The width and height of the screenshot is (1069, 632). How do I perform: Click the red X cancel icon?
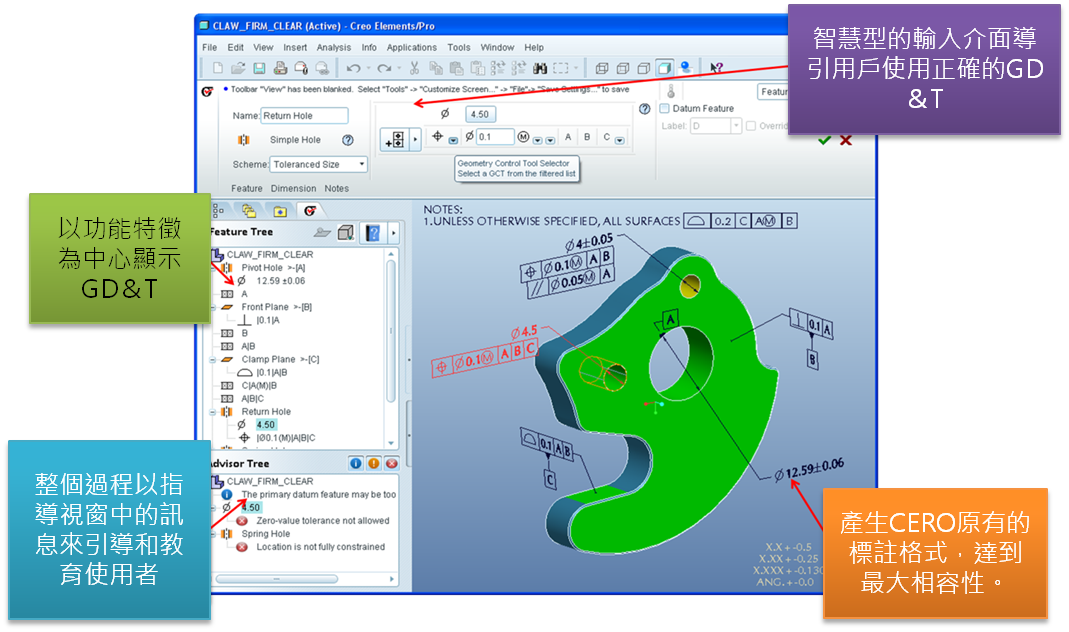click(846, 140)
